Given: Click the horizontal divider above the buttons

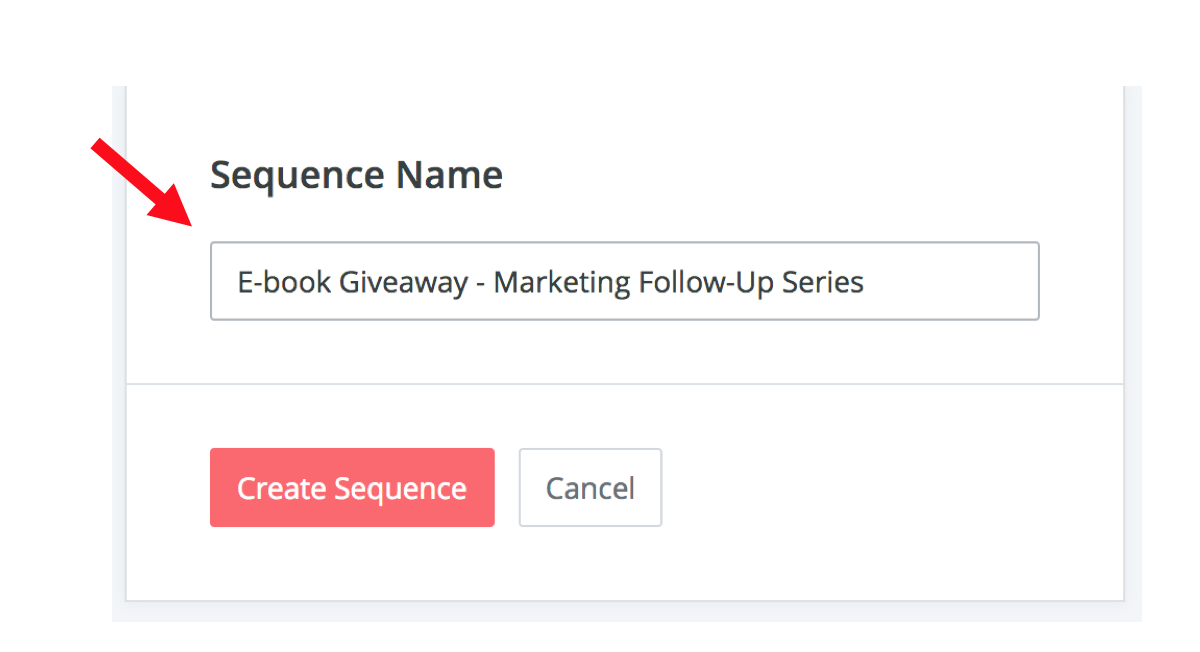Looking at the screenshot, I should (x=624, y=384).
